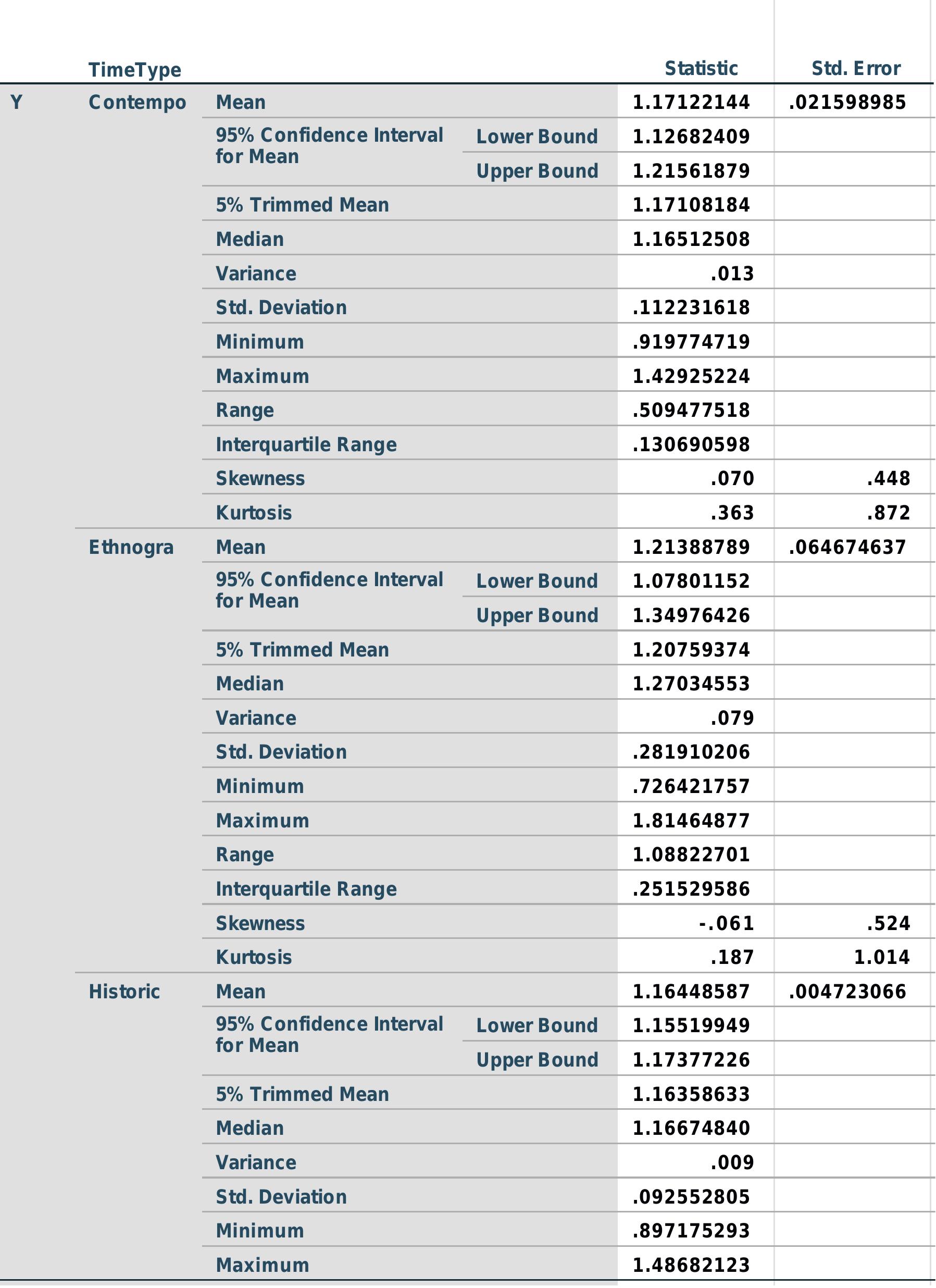Click the Contempo group label
Viewport: 936px width, 1288px height.
click(138, 102)
